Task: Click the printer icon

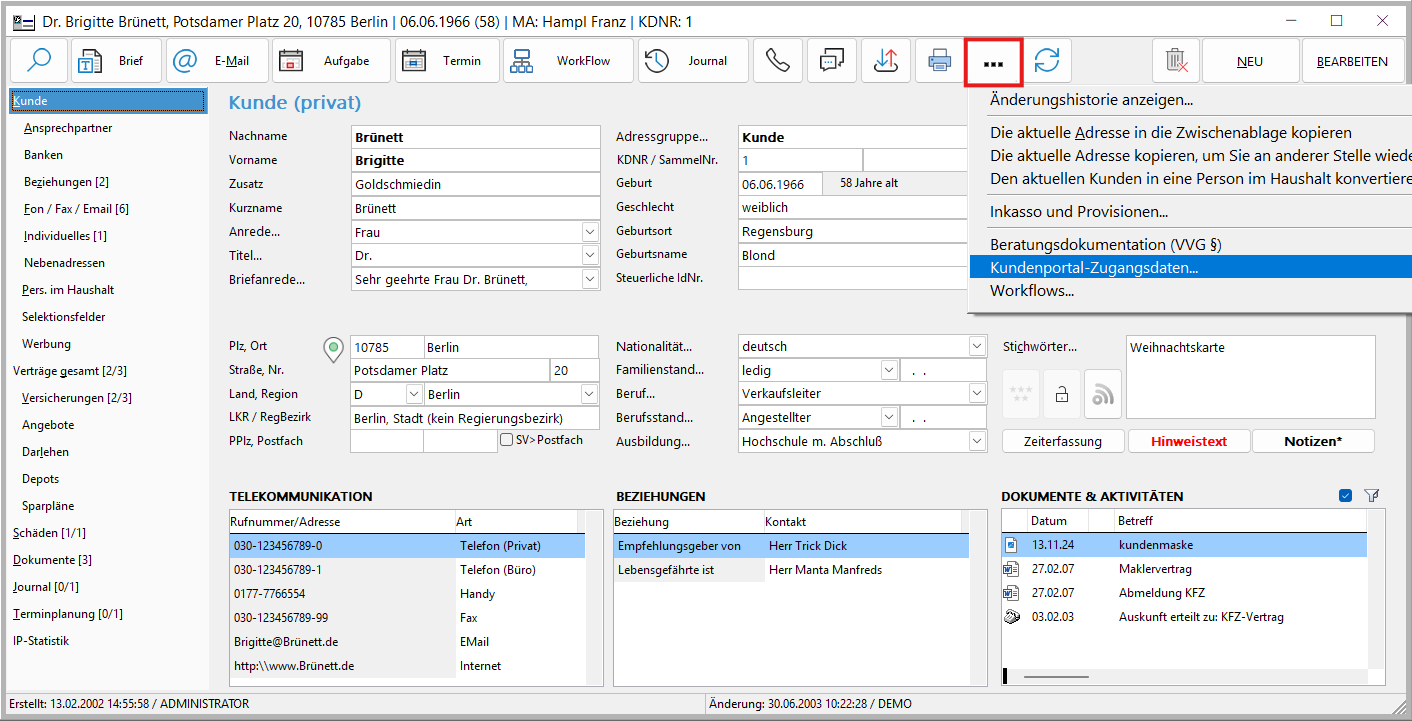Action: click(x=939, y=61)
